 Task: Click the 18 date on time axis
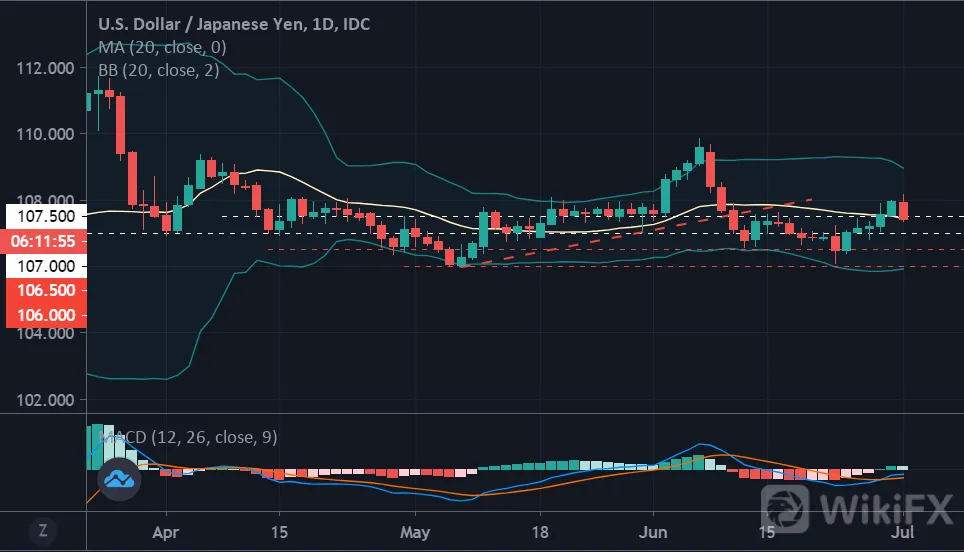(540, 532)
